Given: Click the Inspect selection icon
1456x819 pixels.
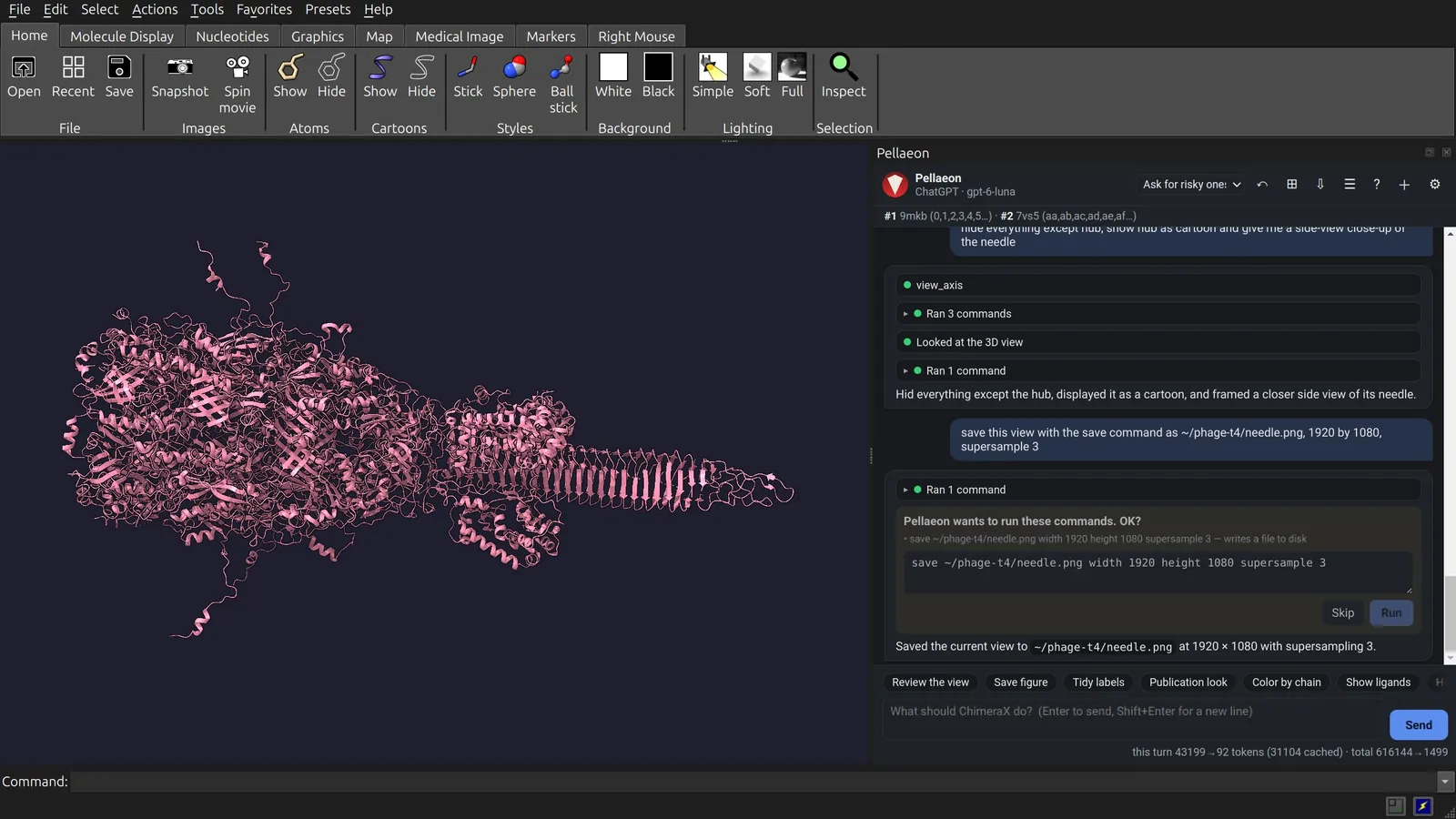Looking at the screenshot, I should click(x=844, y=76).
